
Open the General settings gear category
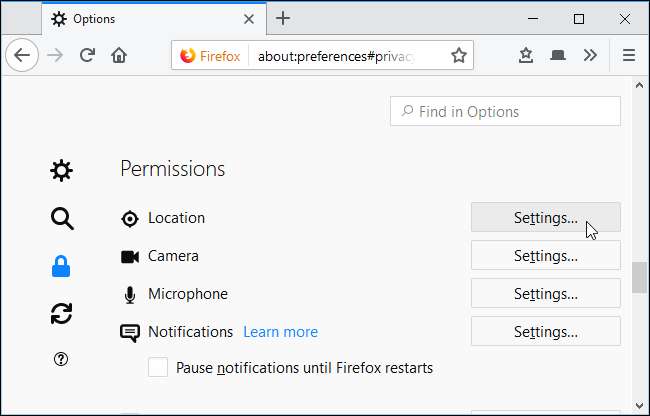[x=61, y=171]
